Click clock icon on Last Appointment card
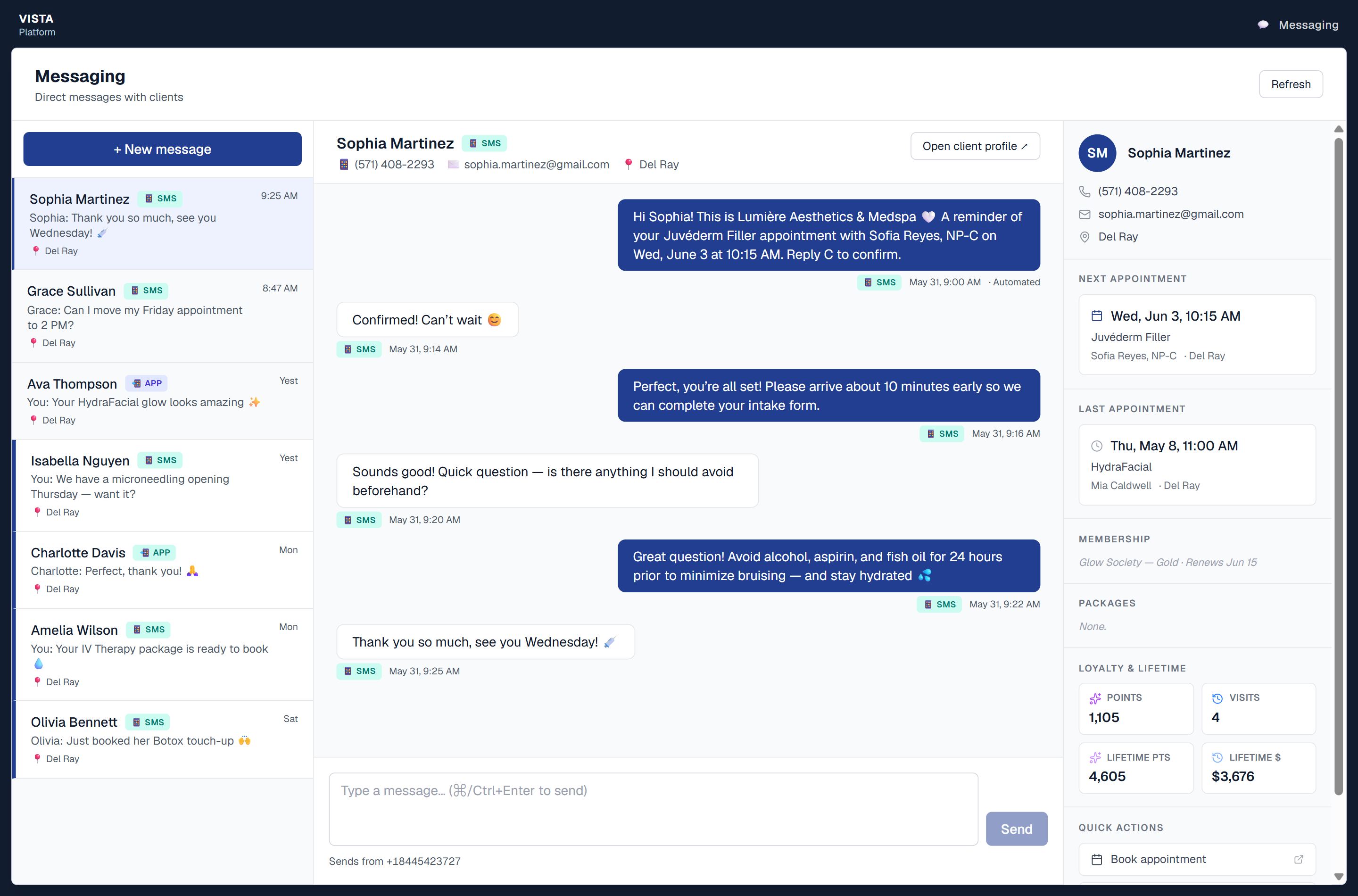This screenshot has height=896, width=1358. click(x=1096, y=446)
